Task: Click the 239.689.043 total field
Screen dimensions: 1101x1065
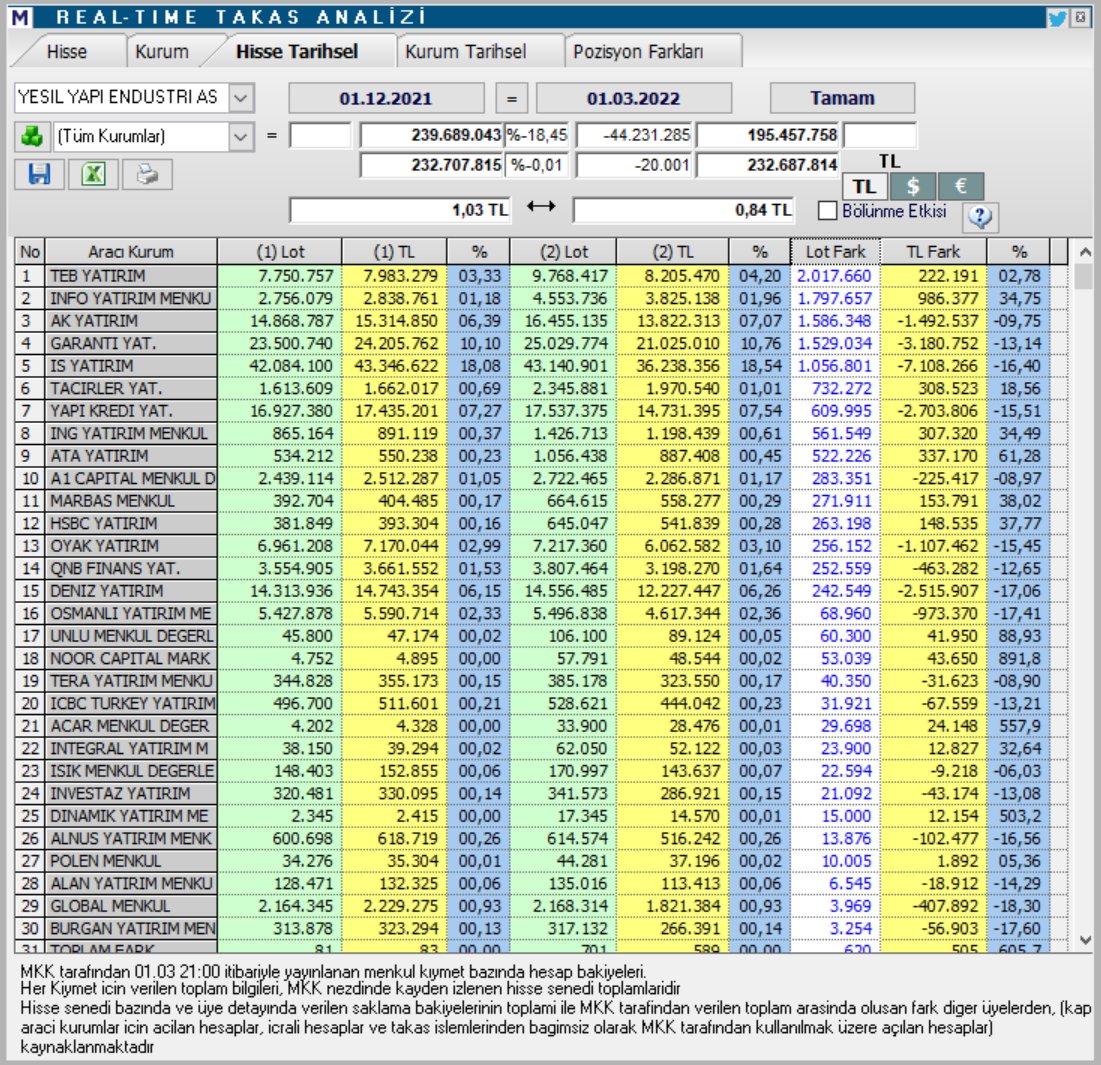Action: (x=432, y=135)
